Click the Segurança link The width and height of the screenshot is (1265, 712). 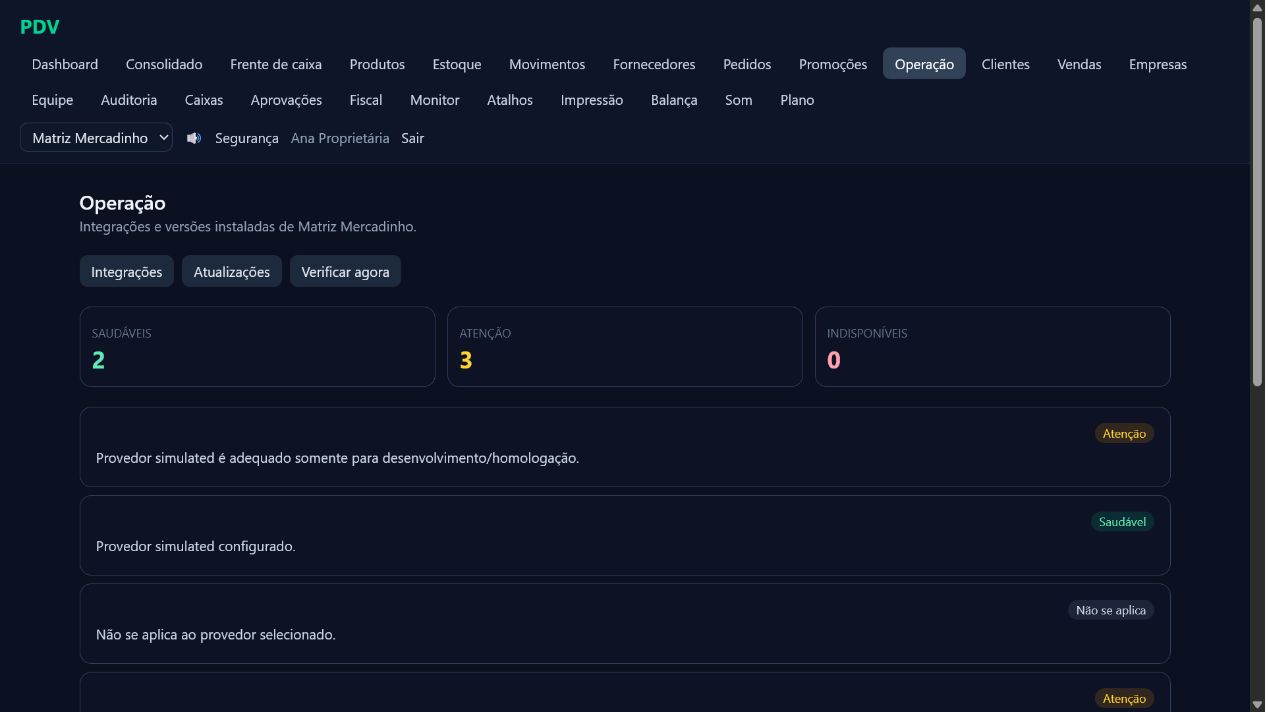pos(247,138)
